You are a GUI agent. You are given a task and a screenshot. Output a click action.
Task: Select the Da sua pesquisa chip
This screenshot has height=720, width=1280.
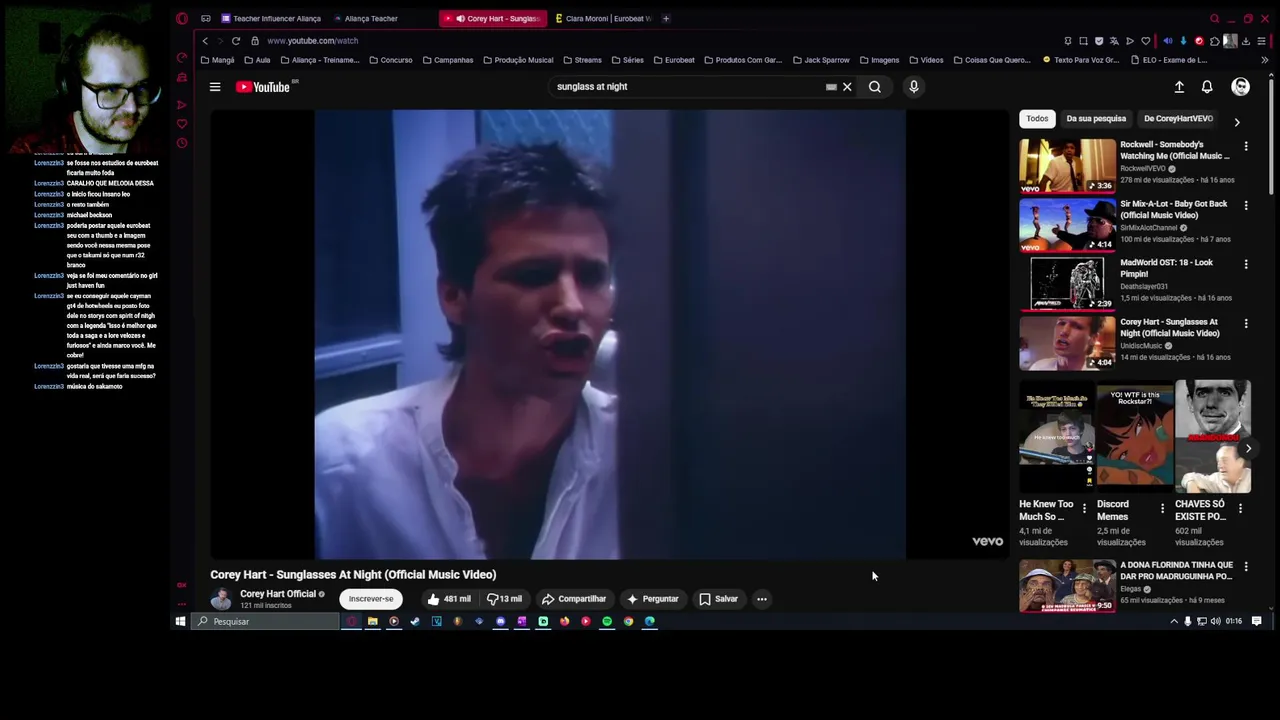click(x=1096, y=119)
